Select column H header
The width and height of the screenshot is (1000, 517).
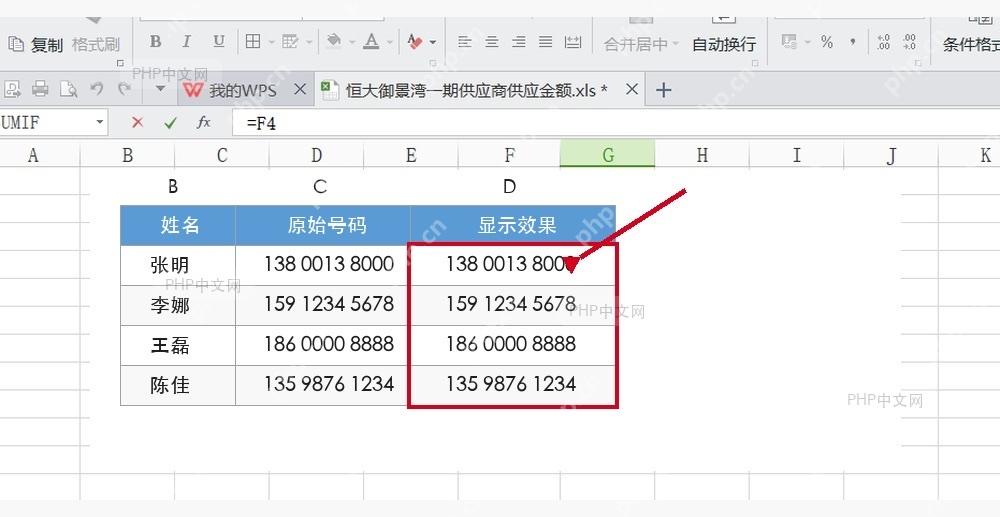pos(702,155)
